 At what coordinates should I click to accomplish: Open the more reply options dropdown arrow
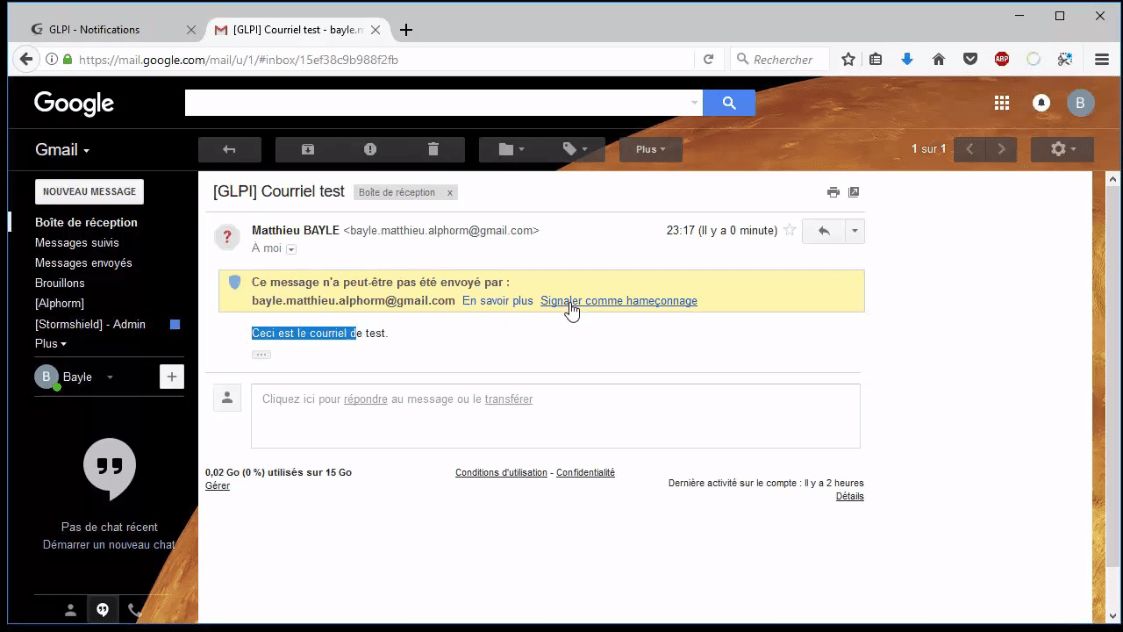(x=854, y=231)
